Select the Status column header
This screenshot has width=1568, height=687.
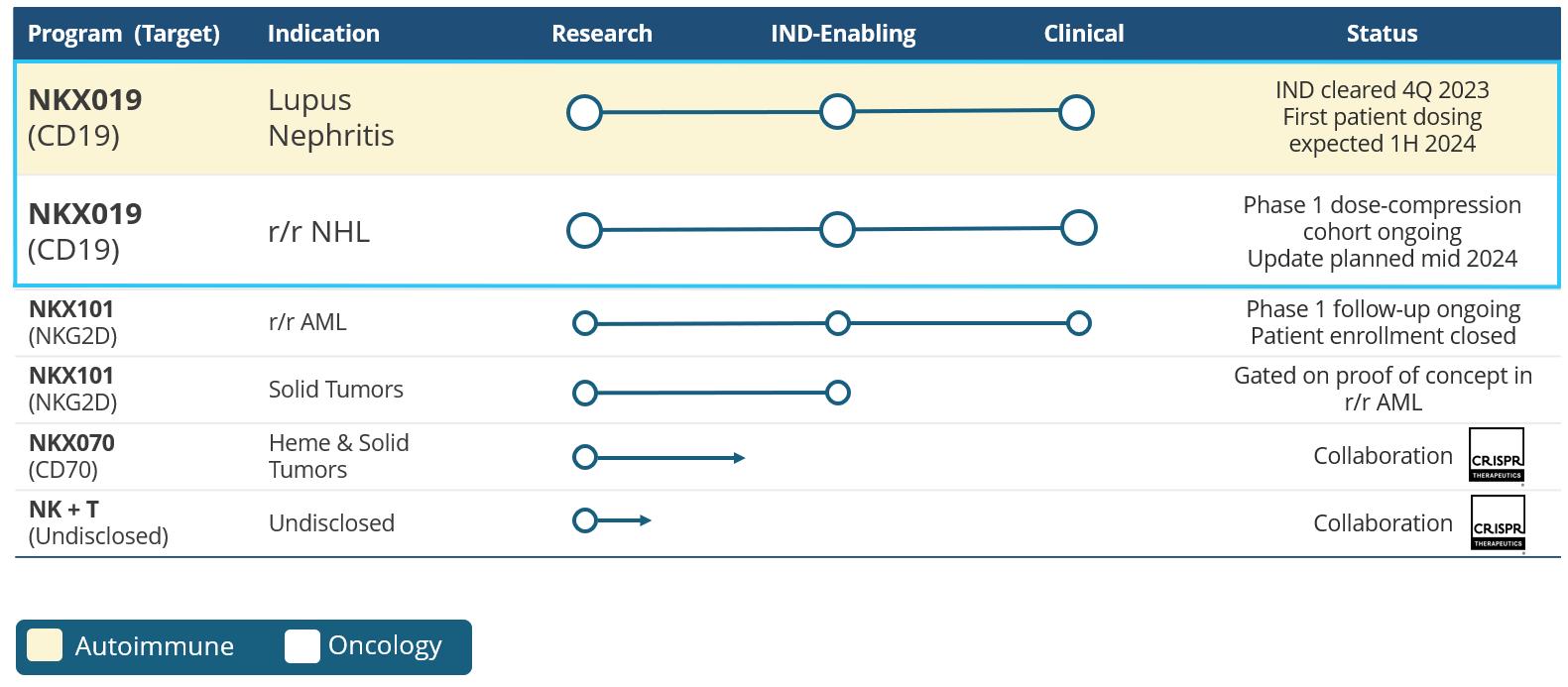pos(1382,34)
